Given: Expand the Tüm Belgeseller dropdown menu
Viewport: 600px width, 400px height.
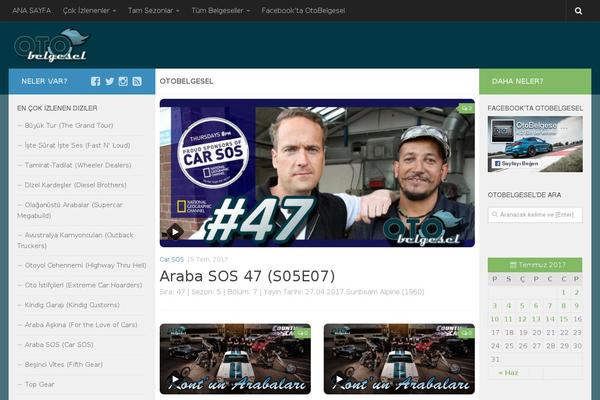Looking at the screenshot, I should click(220, 11).
